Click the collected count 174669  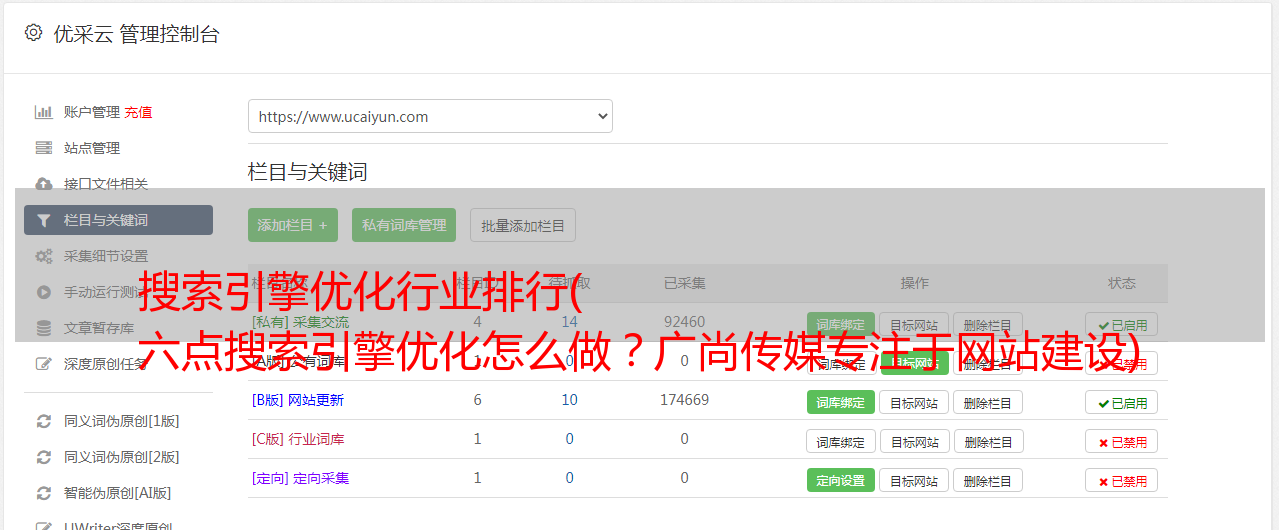point(684,400)
